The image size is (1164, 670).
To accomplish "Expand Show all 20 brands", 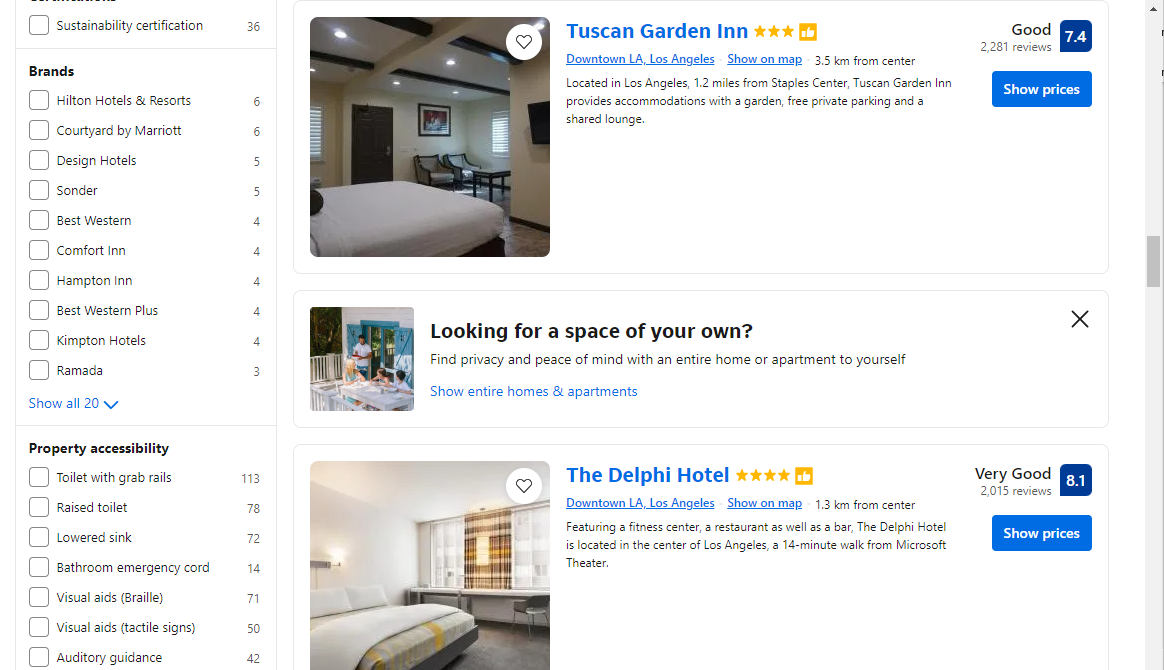I will click(73, 404).
